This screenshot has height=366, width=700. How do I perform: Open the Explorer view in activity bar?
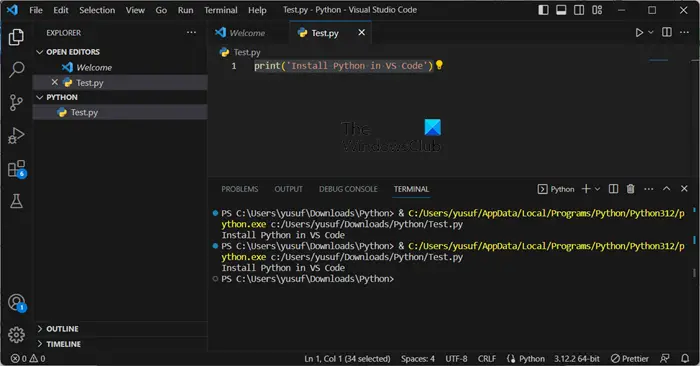tap(16, 37)
